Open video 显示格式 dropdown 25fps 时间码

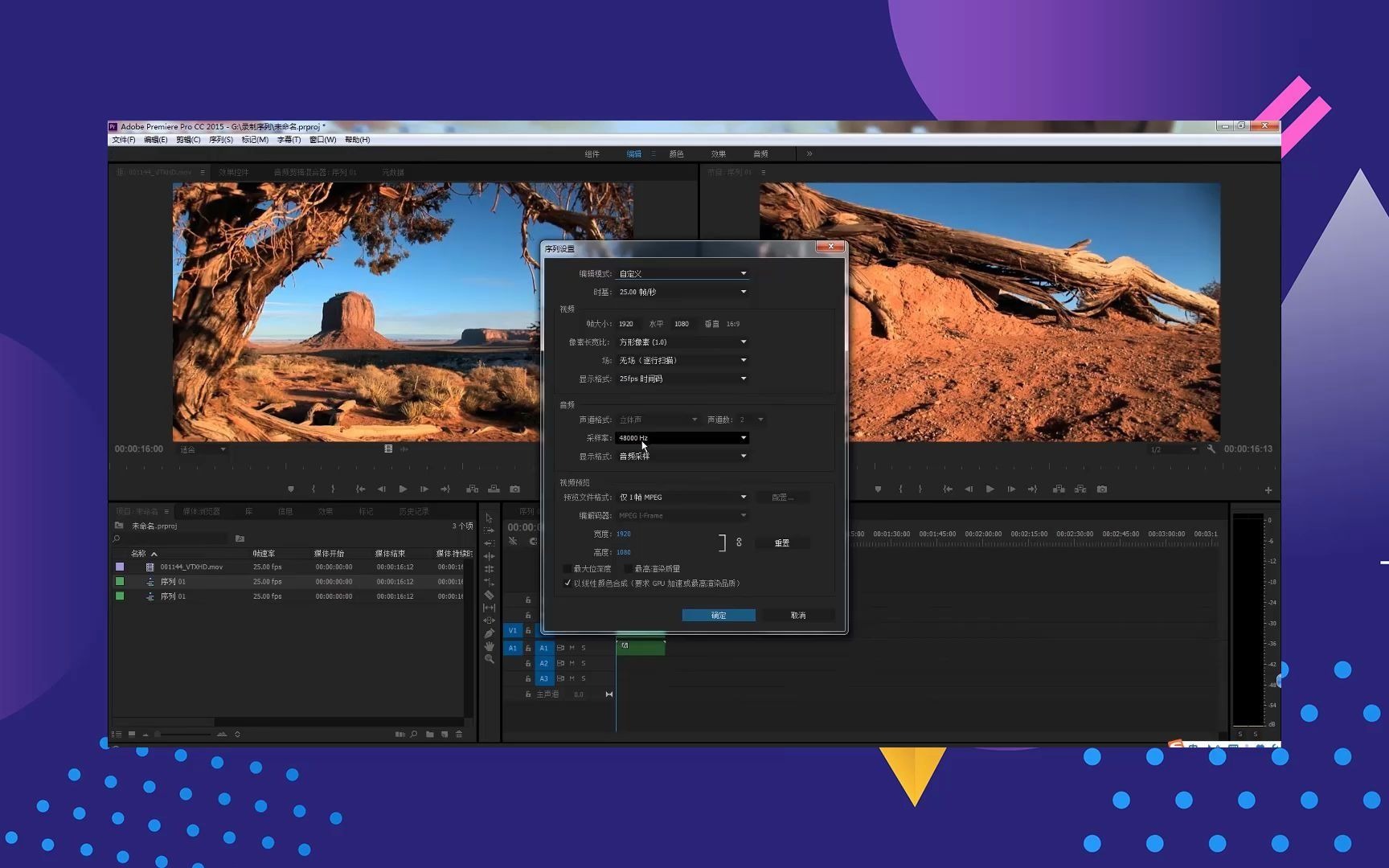pos(682,379)
